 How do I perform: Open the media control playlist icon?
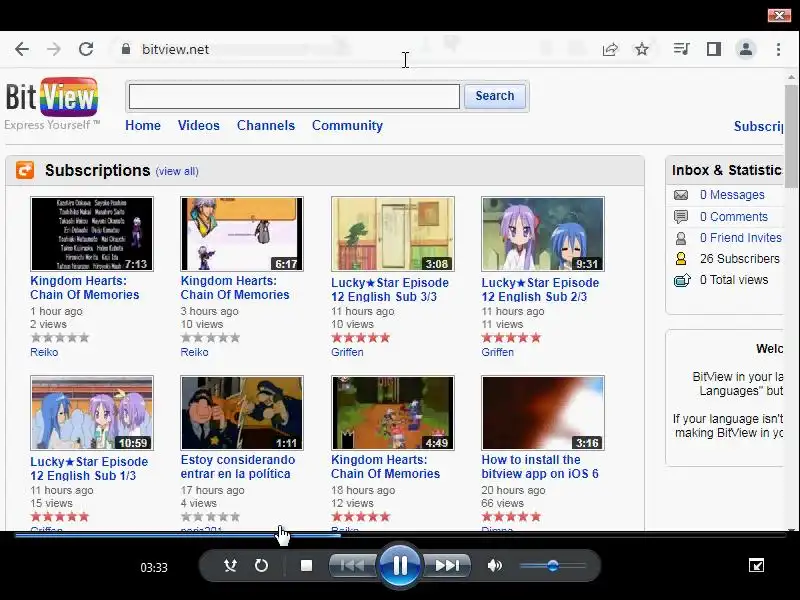click(682, 49)
